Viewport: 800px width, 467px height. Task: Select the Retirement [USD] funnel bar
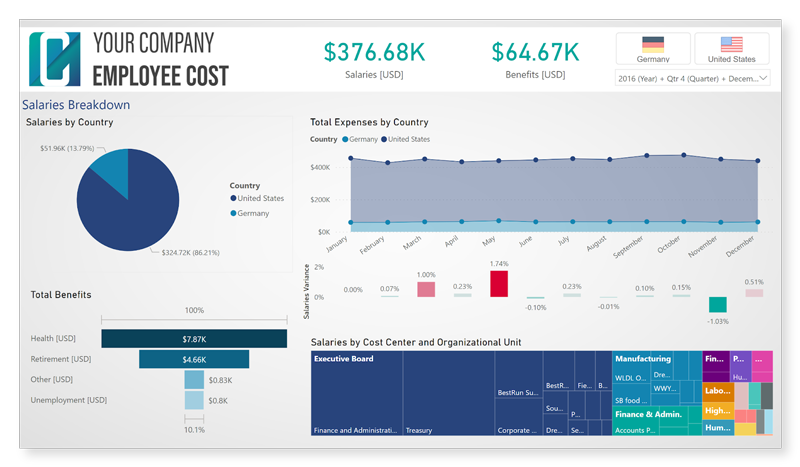[x=194, y=359]
